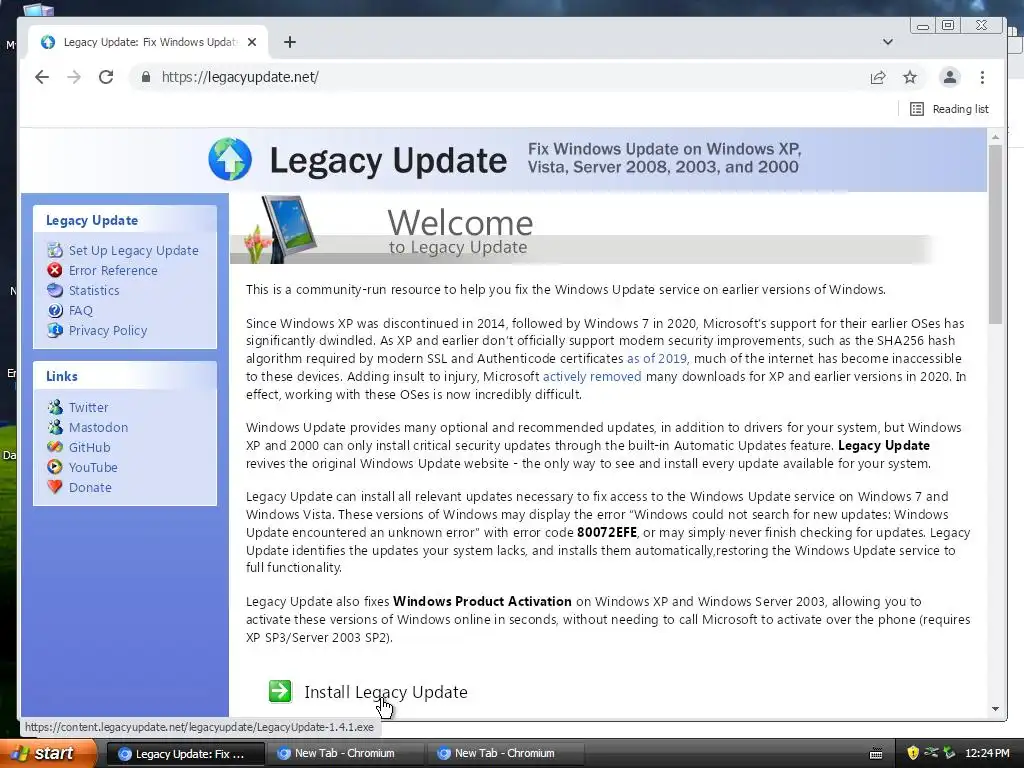Select the Legacy Update browser tab
This screenshot has height=768, width=1024.
149,42
